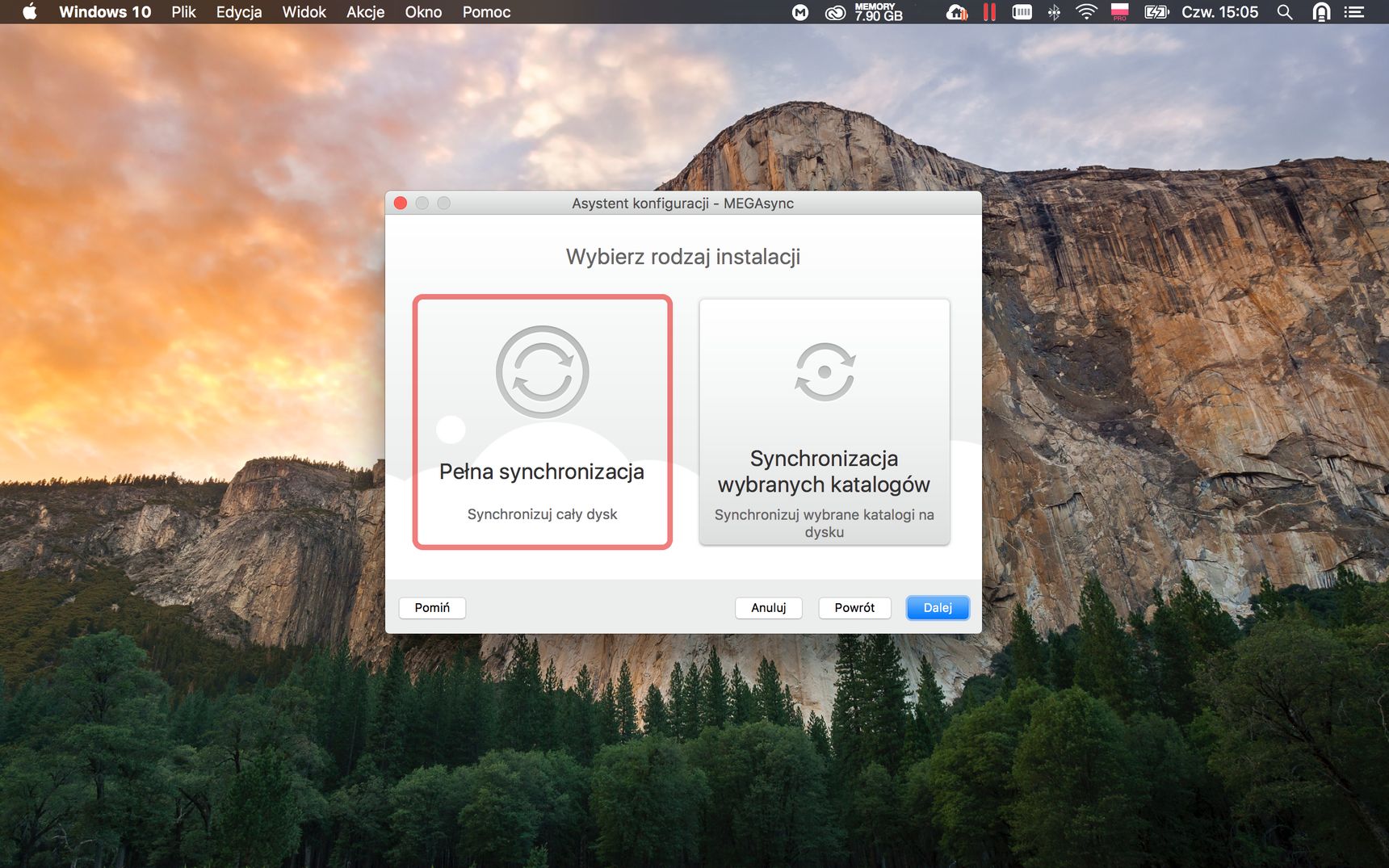This screenshot has height=868, width=1389.
Task: Open the Wi-Fi status menu
Action: [1087, 12]
